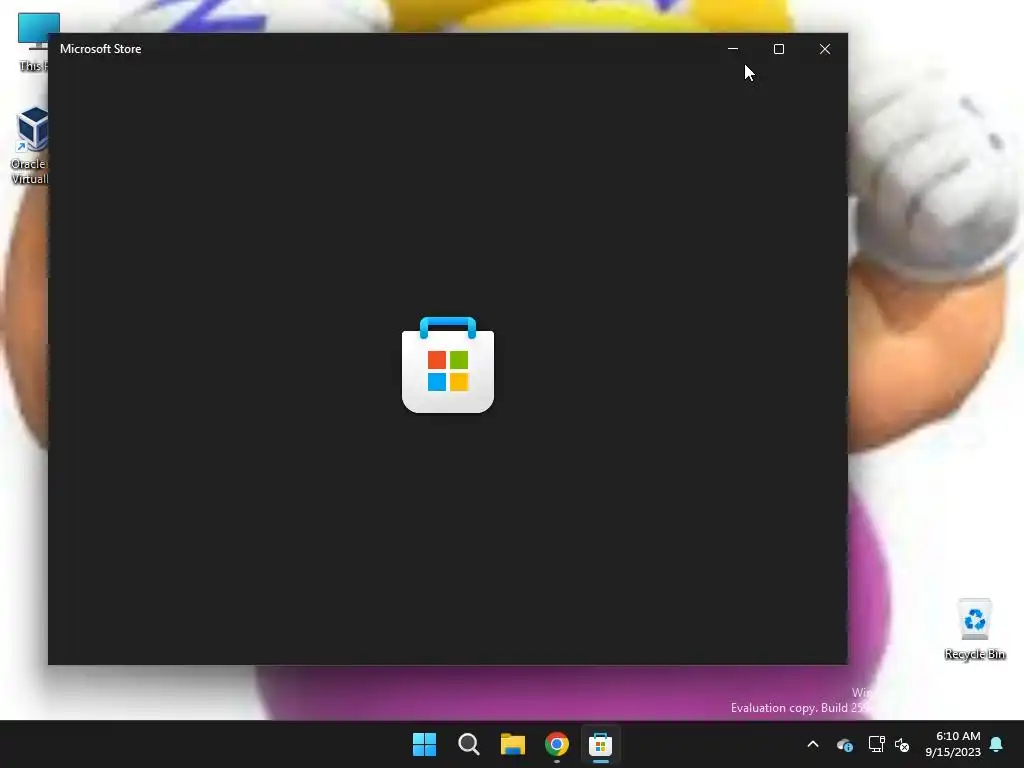Open the network status tray icon
1024x768 pixels.
(x=876, y=744)
